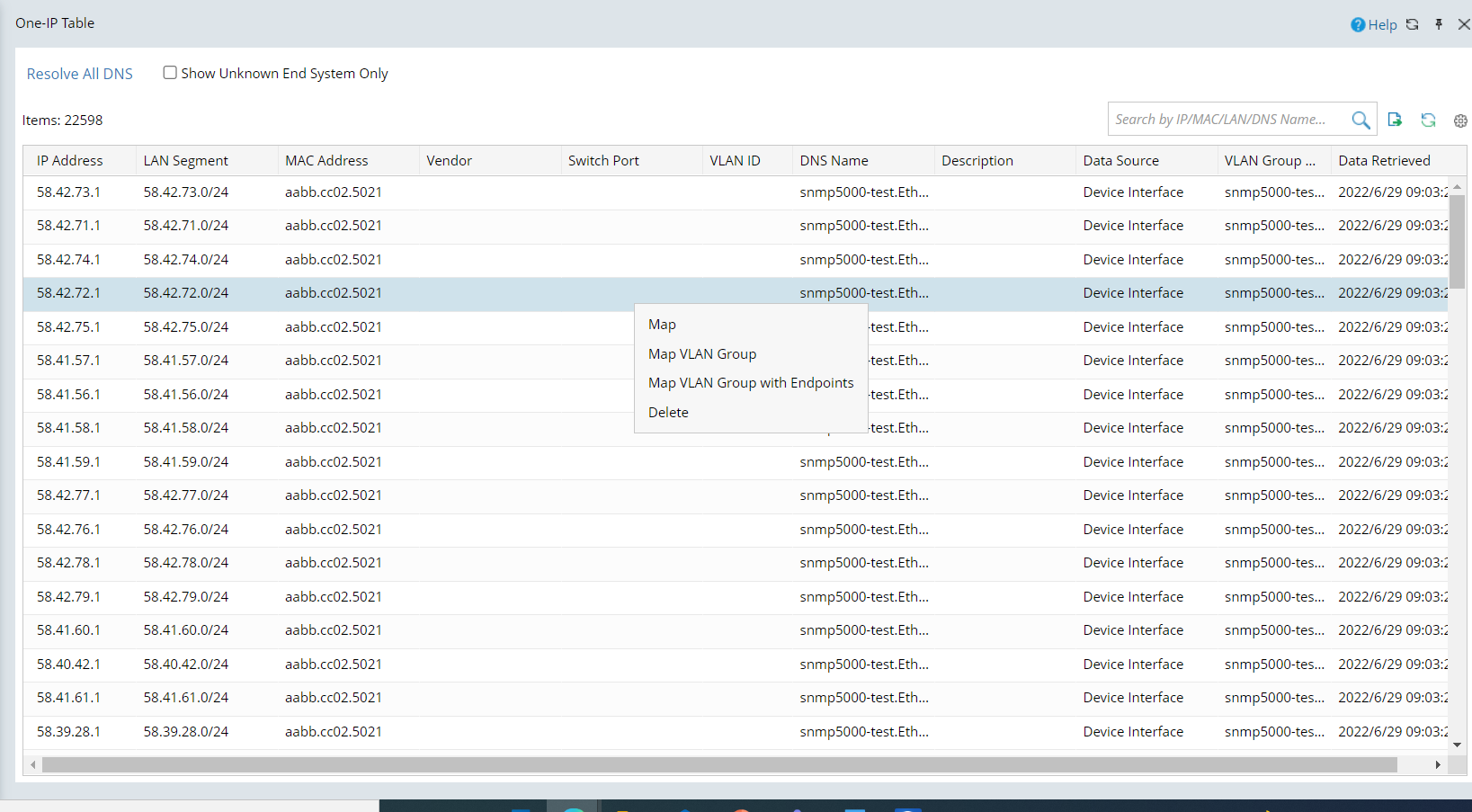Click the Resolve All DNS link
Image resolution: width=1472 pixels, height=812 pixels.
[x=80, y=74]
